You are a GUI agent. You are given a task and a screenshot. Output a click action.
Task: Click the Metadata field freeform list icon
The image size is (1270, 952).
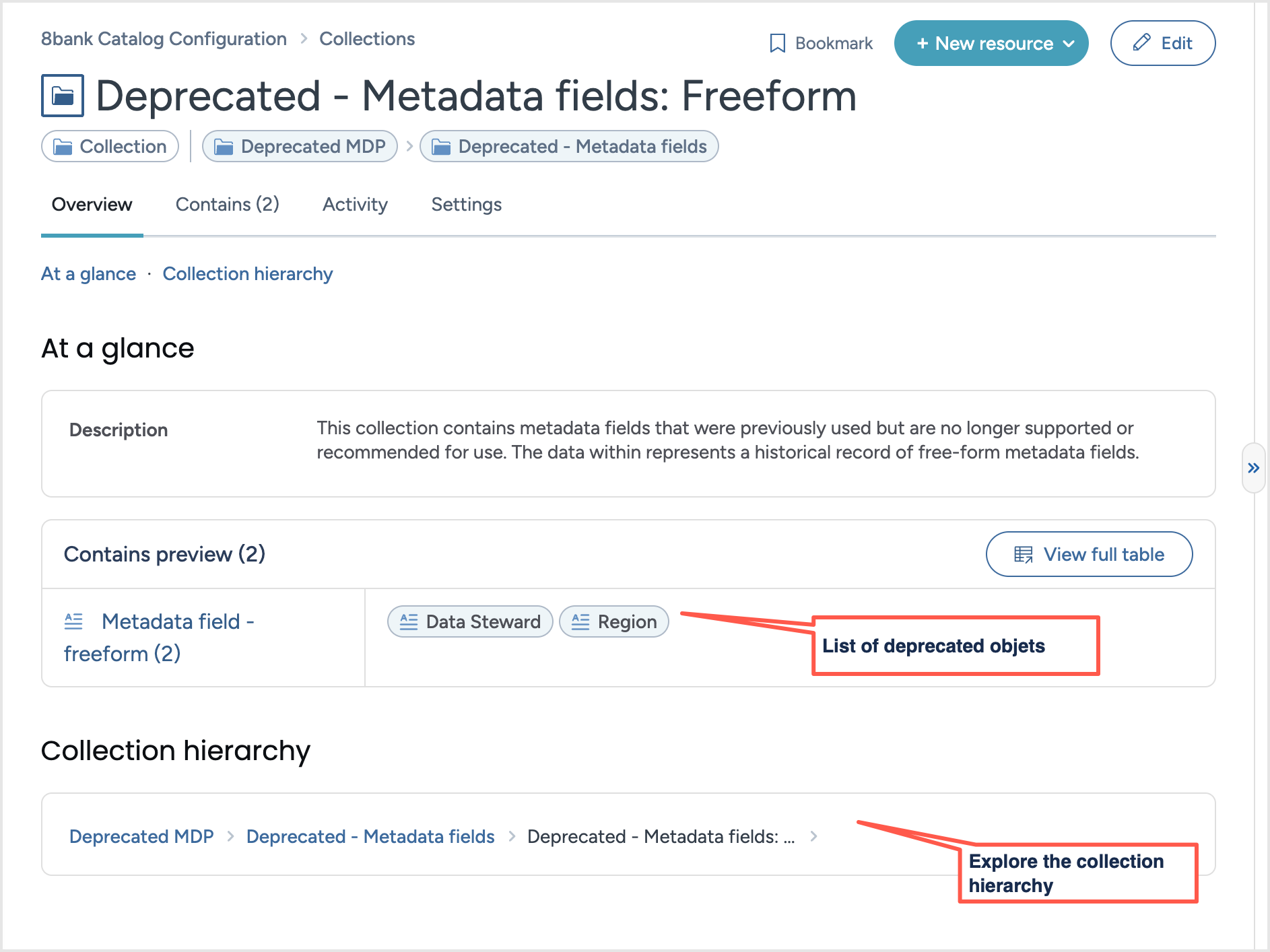point(73,621)
